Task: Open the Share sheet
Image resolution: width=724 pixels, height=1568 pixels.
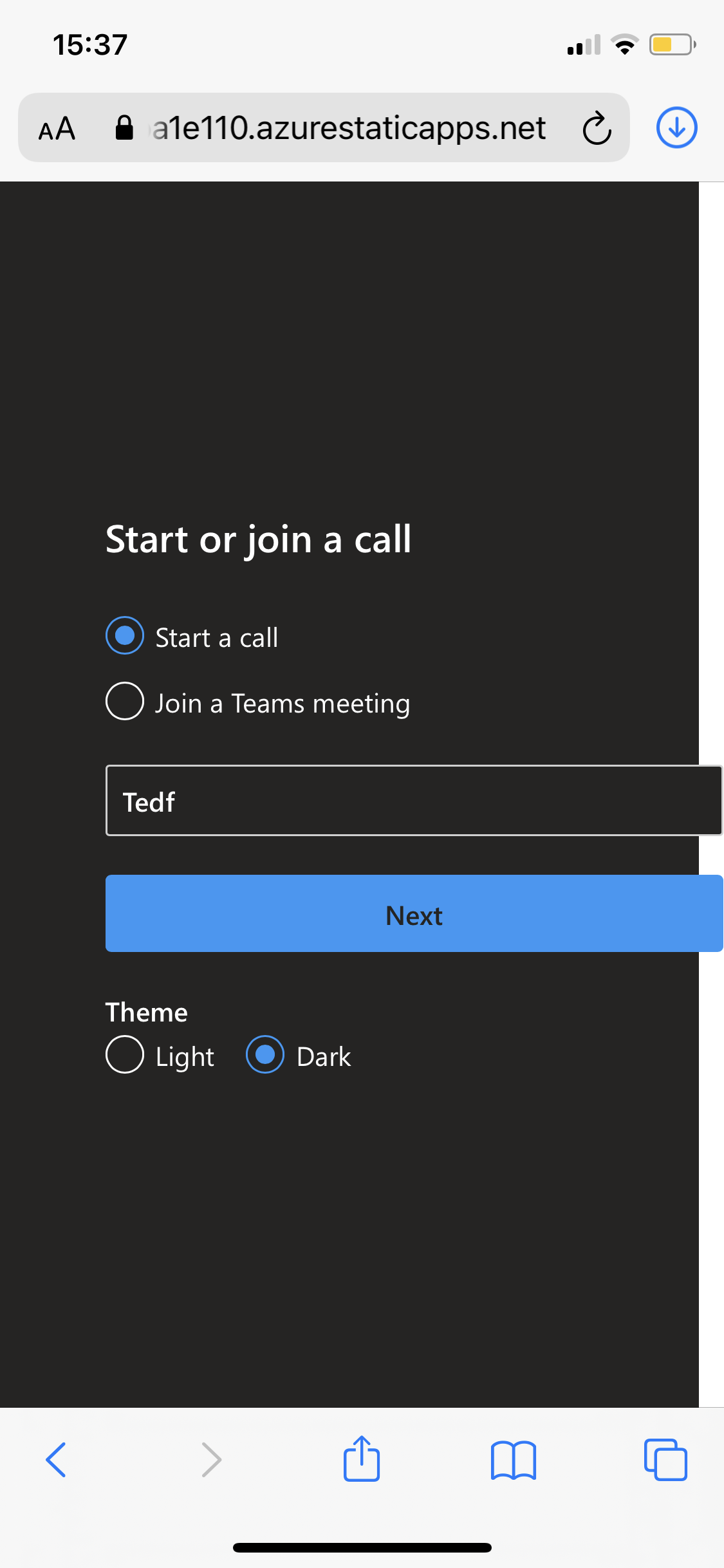Action: 362,1459
